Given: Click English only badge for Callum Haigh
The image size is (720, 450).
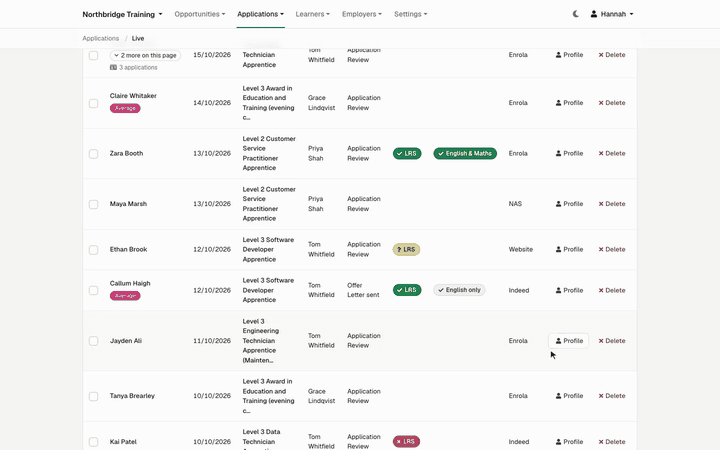Looking at the screenshot, I should tap(459, 290).
